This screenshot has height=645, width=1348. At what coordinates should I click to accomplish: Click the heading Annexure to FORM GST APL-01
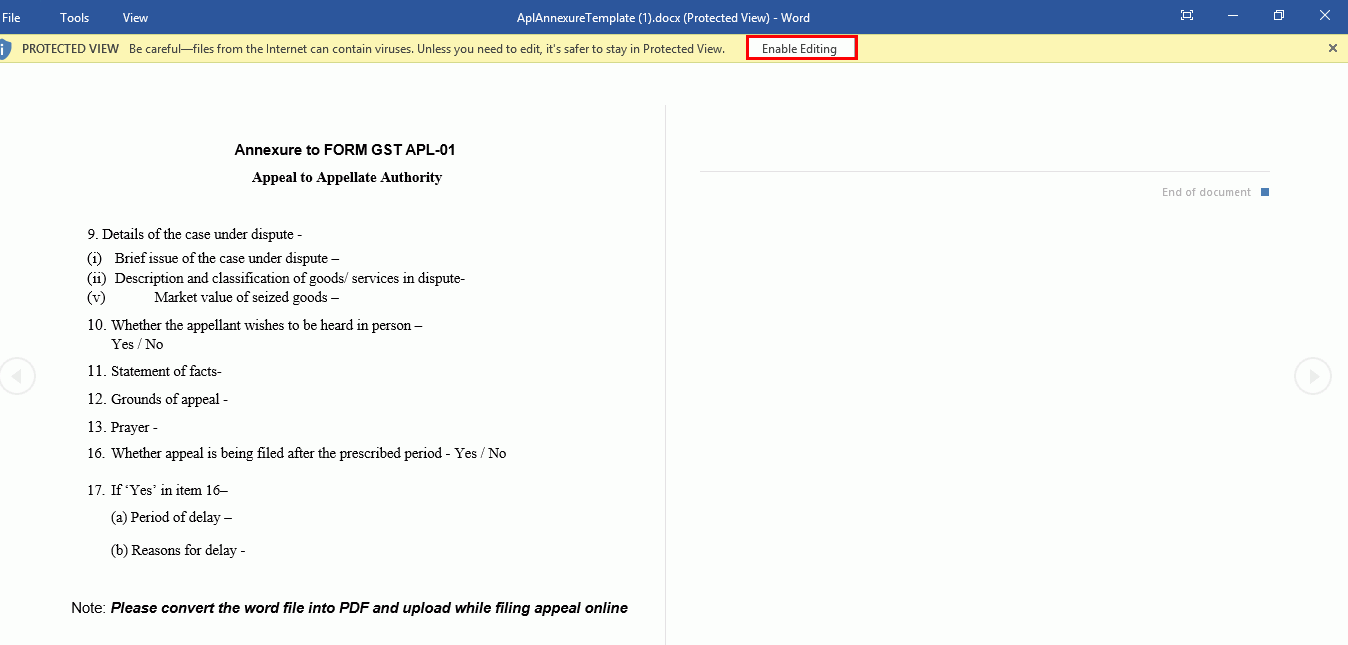347,149
